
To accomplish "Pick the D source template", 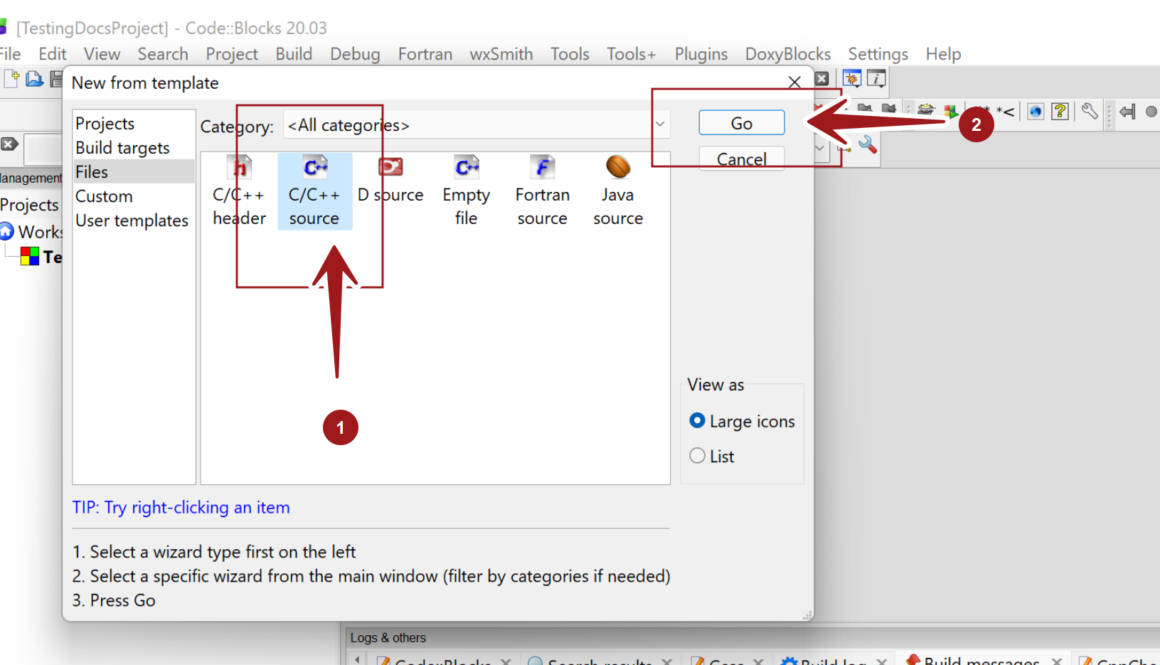I will (390, 180).
